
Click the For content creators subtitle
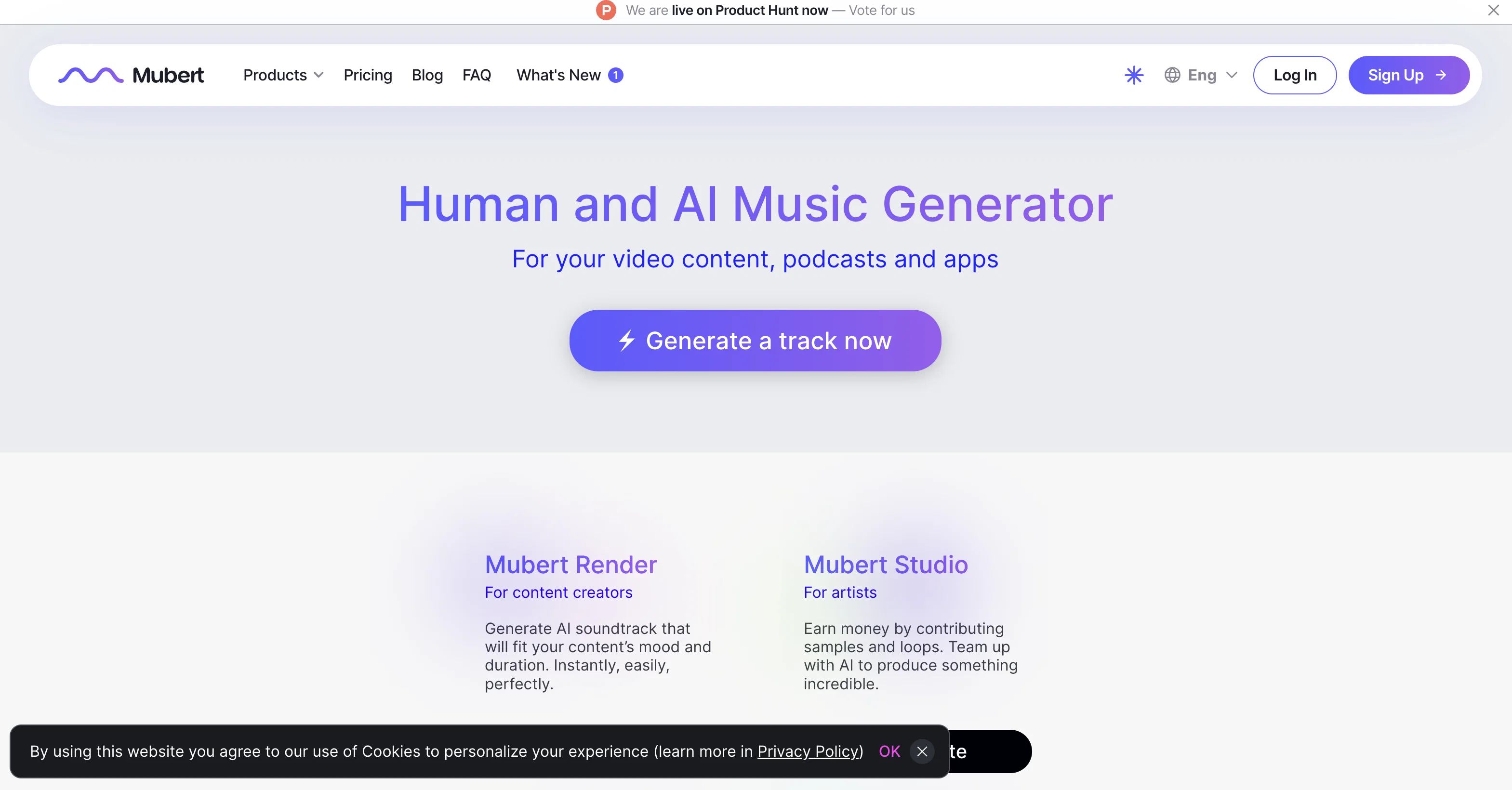pos(558,592)
